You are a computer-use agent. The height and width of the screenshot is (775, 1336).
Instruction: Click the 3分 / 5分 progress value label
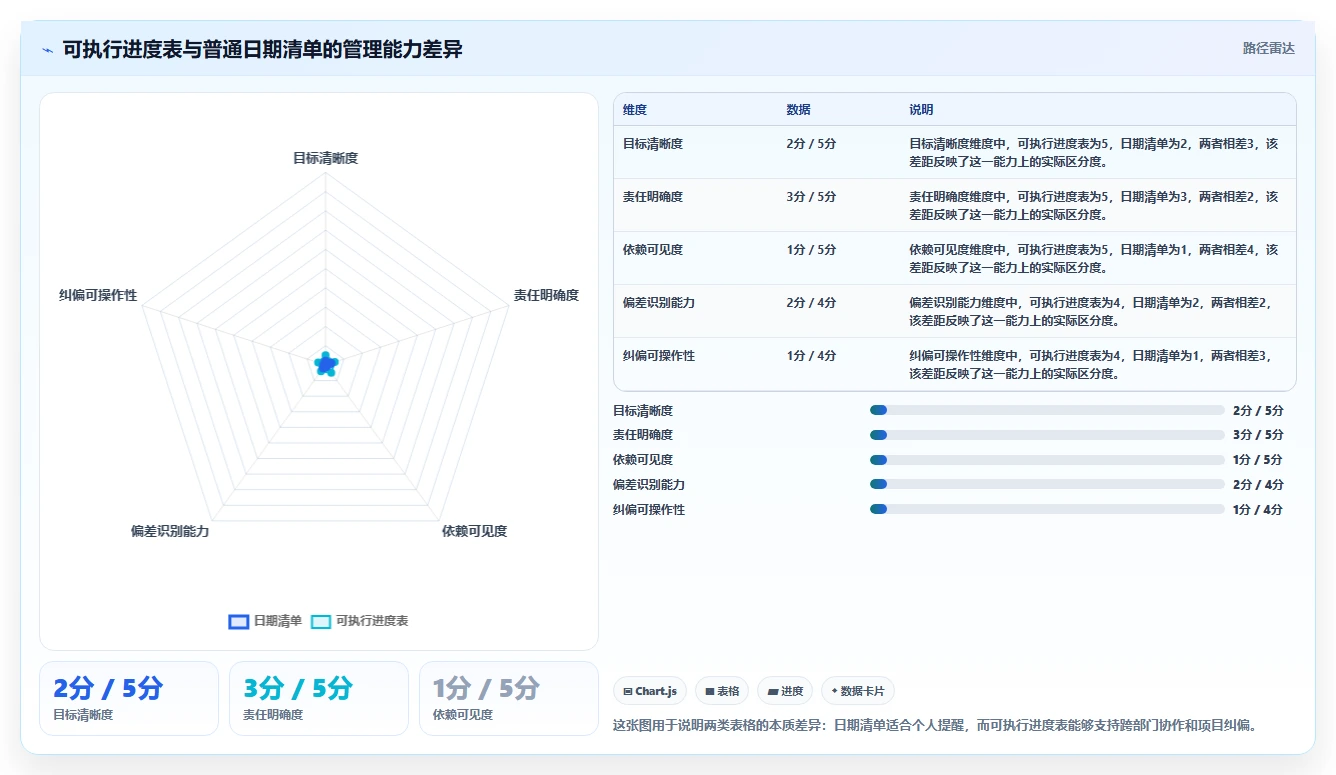pos(1258,435)
